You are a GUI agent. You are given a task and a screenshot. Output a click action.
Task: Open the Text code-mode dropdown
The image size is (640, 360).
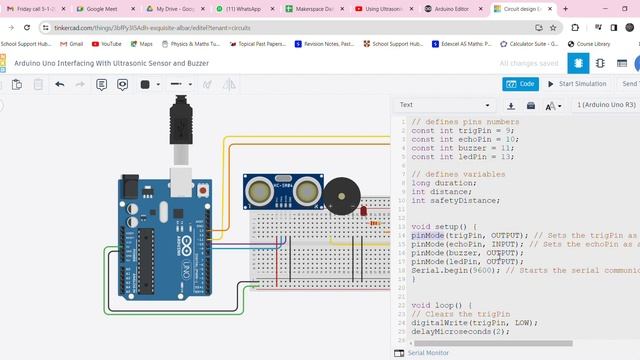click(444, 105)
